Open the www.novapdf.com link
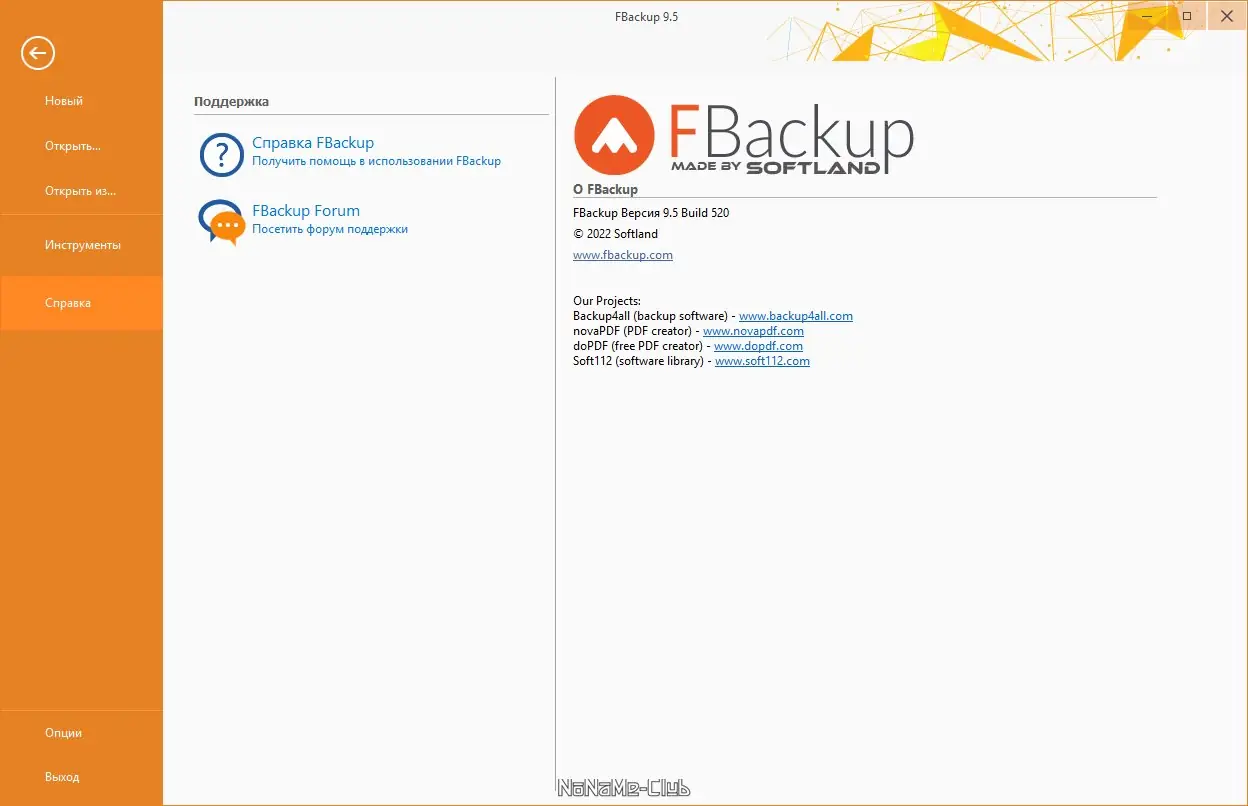Image resolution: width=1248 pixels, height=806 pixels. point(753,331)
